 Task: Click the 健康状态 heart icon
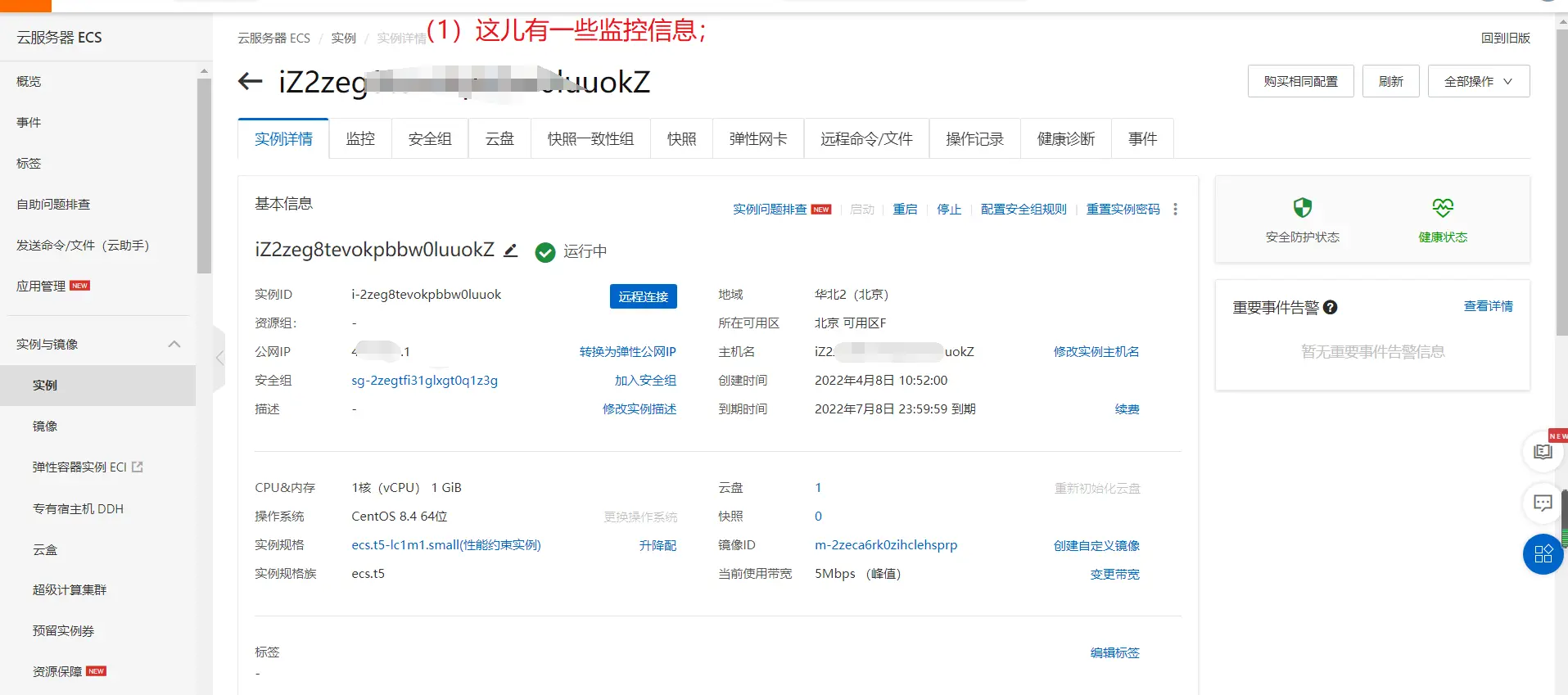point(1442,208)
